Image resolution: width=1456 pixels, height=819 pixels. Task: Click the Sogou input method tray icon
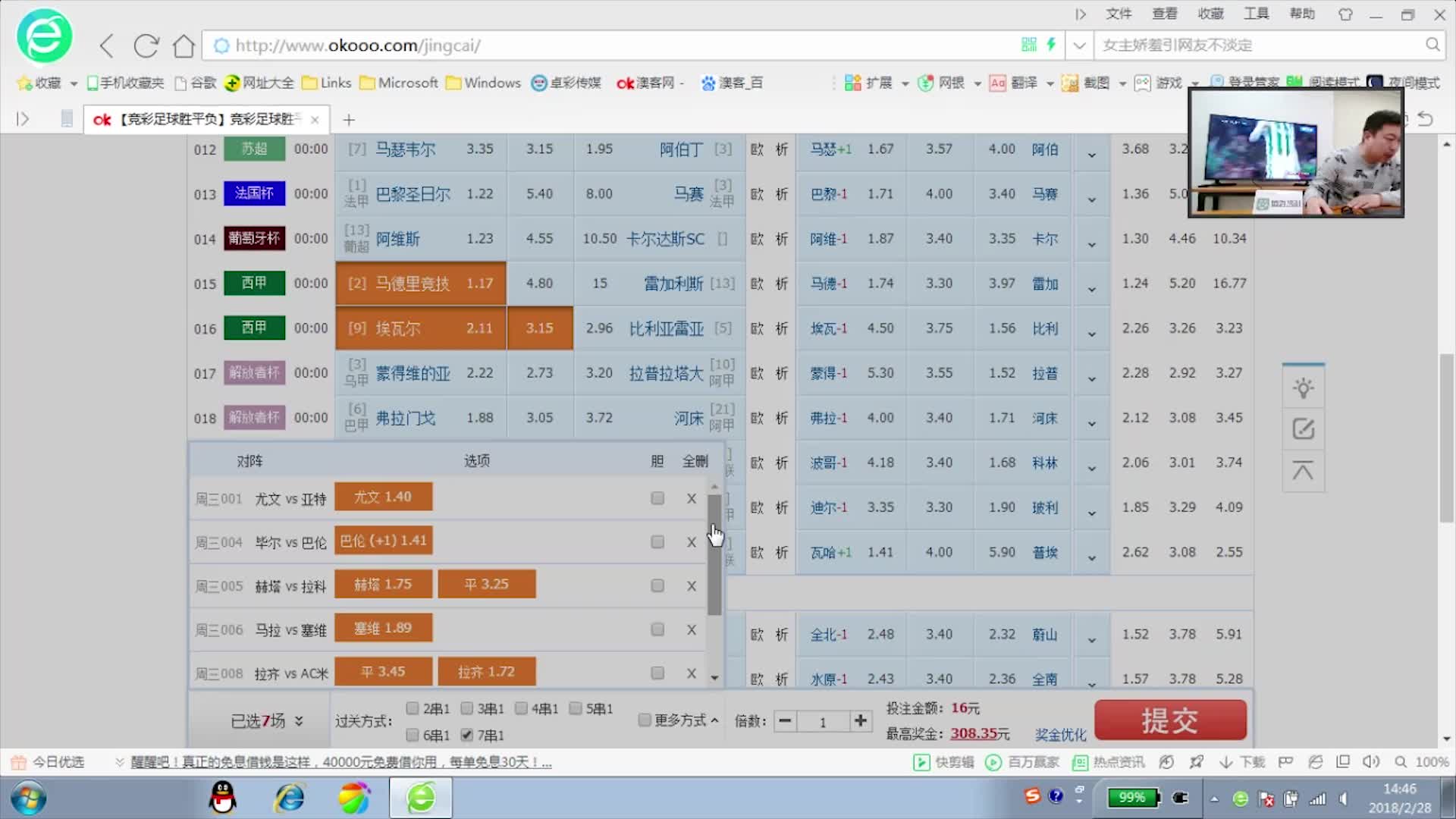pyautogui.click(x=1032, y=796)
